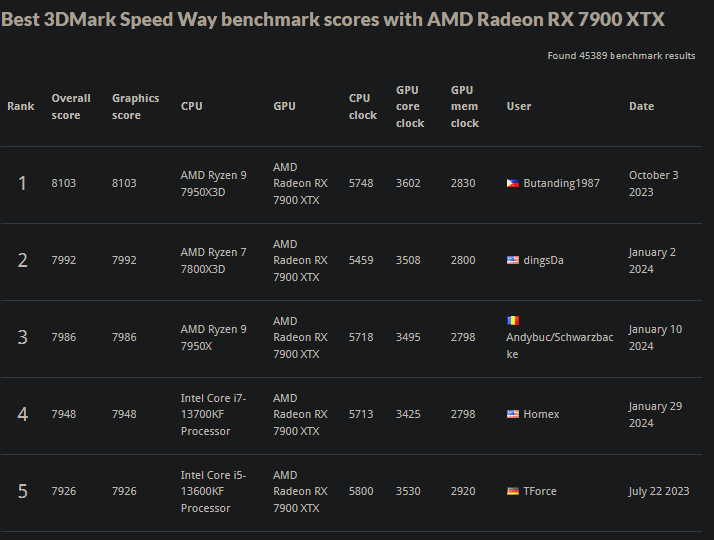Viewport: 714px width, 540px height.
Task: Click the Date column header
Action: pos(641,106)
